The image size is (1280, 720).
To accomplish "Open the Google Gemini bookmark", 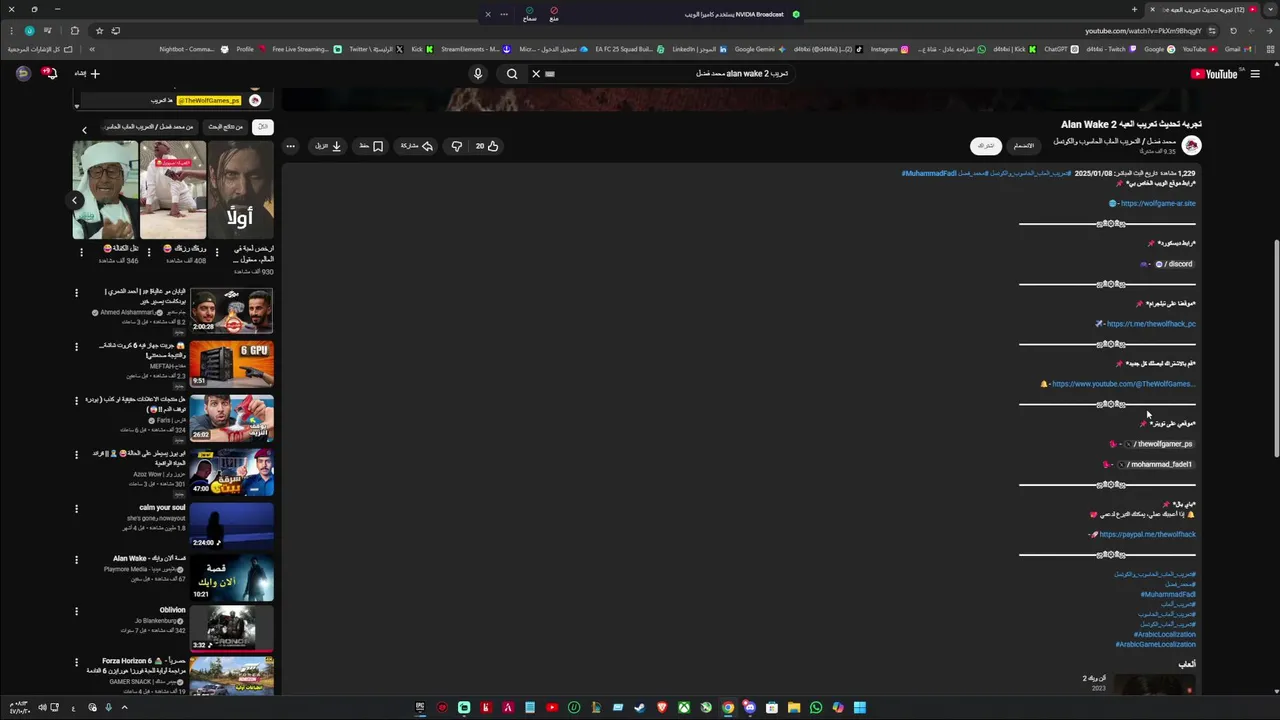I will click(x=760, y=49).
